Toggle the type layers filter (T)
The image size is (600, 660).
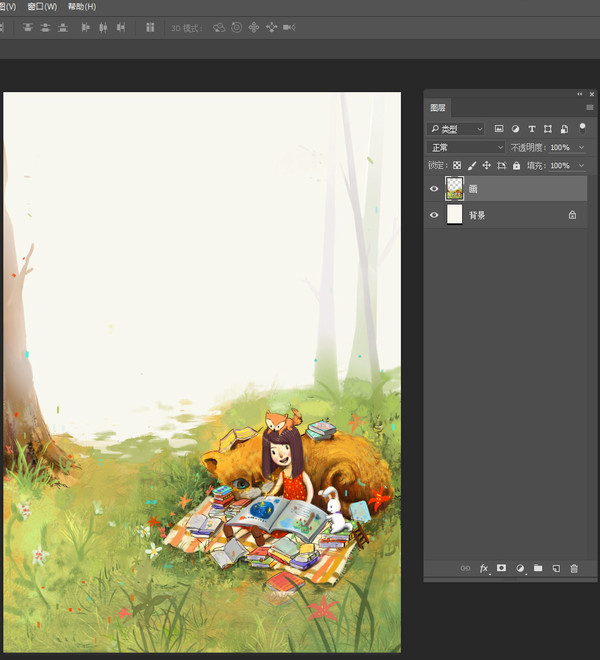click(x=532, y=129)
